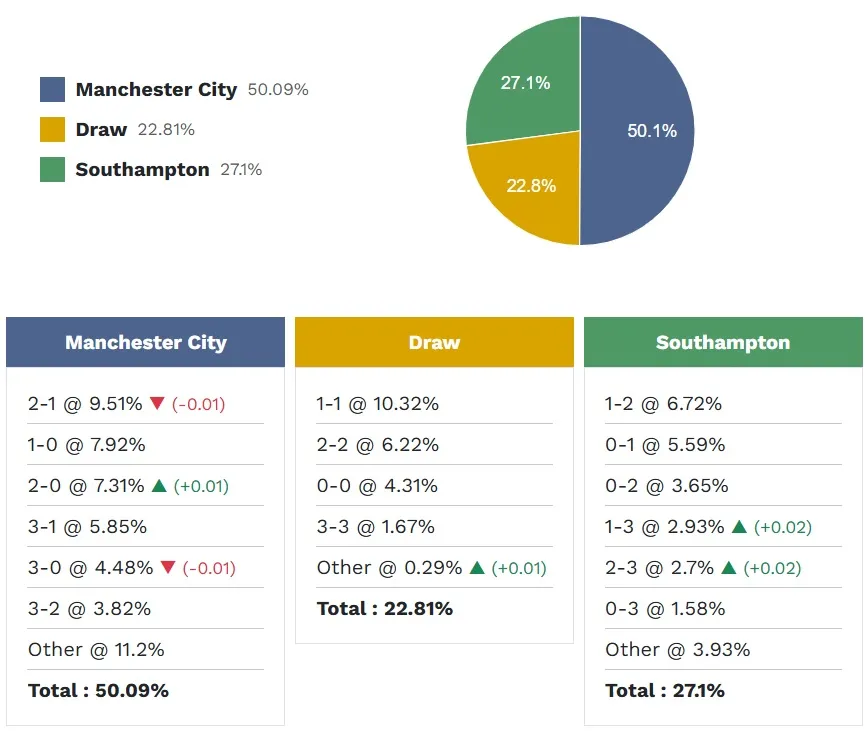This screenshot has width=868, height=731.
Task: Click the green up arrow in Draw Other row
Action: pos(477,568)
